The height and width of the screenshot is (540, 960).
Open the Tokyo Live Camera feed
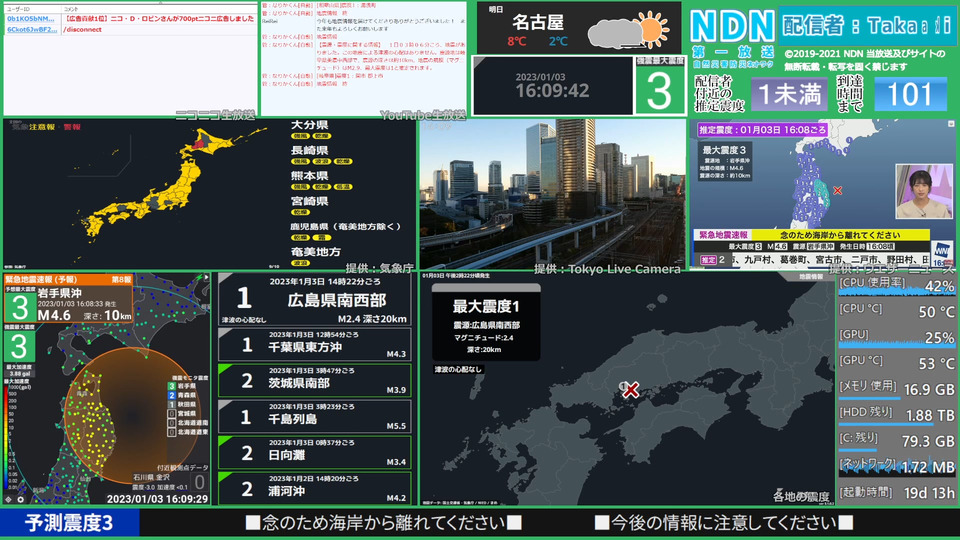552,193
